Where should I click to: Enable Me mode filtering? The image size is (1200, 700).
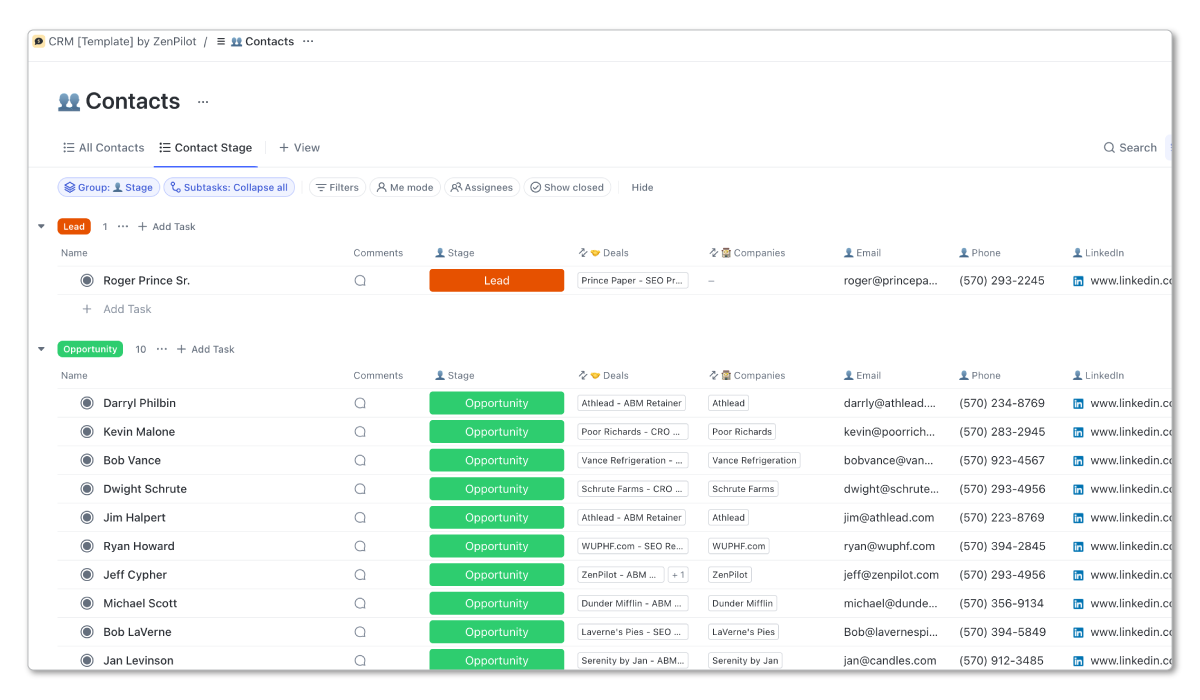[x=405, y=187]
